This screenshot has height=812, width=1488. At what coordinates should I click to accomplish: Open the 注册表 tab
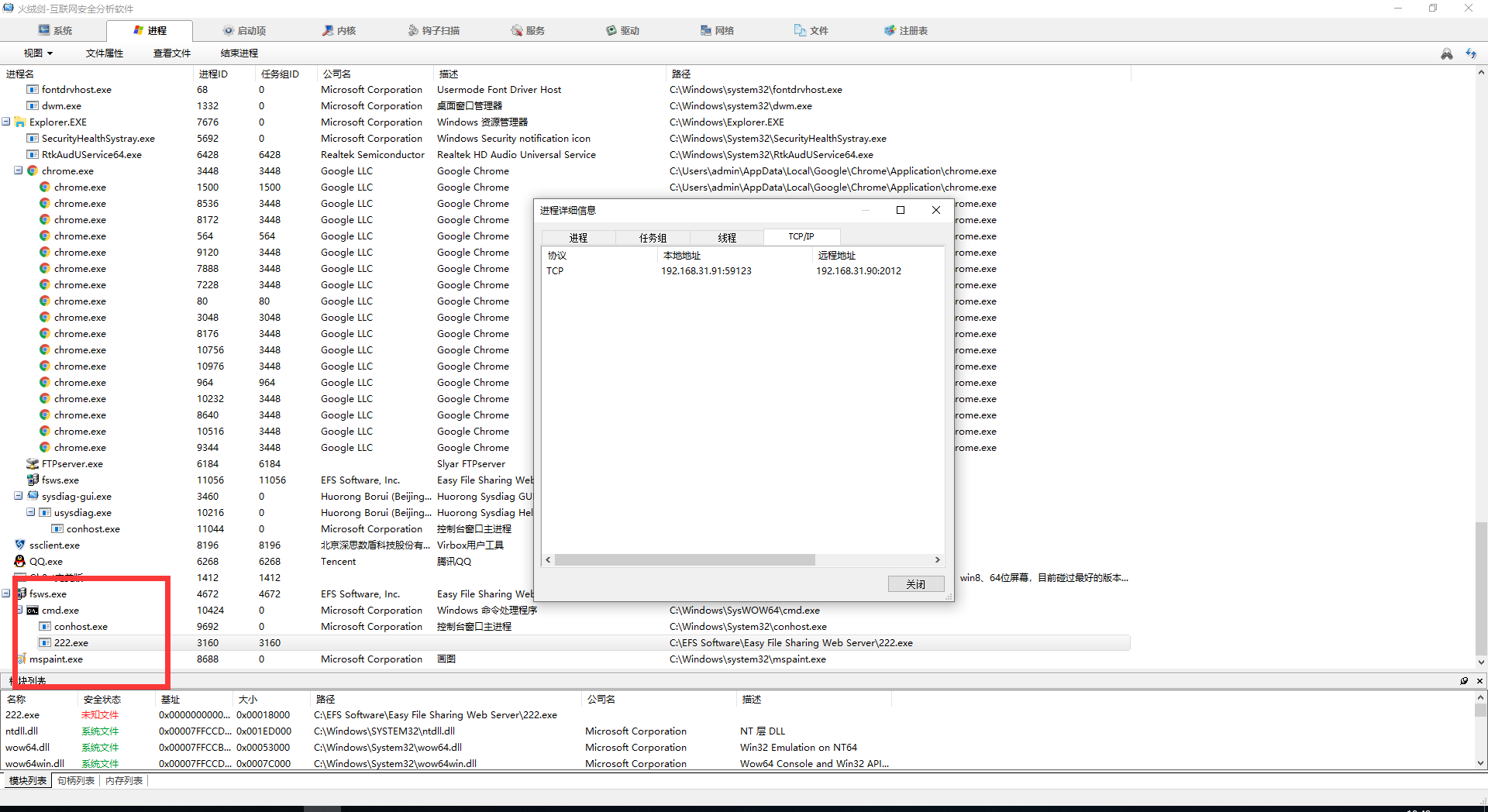[x=906, y=31]
